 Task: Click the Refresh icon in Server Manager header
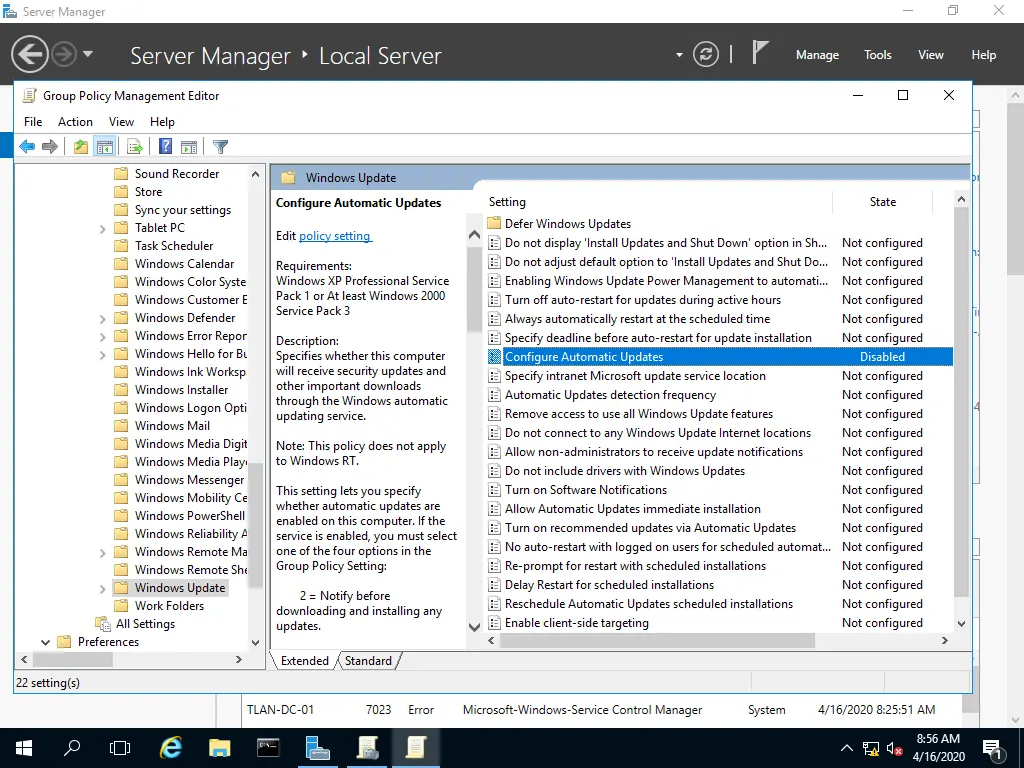(x=706, y=54)
